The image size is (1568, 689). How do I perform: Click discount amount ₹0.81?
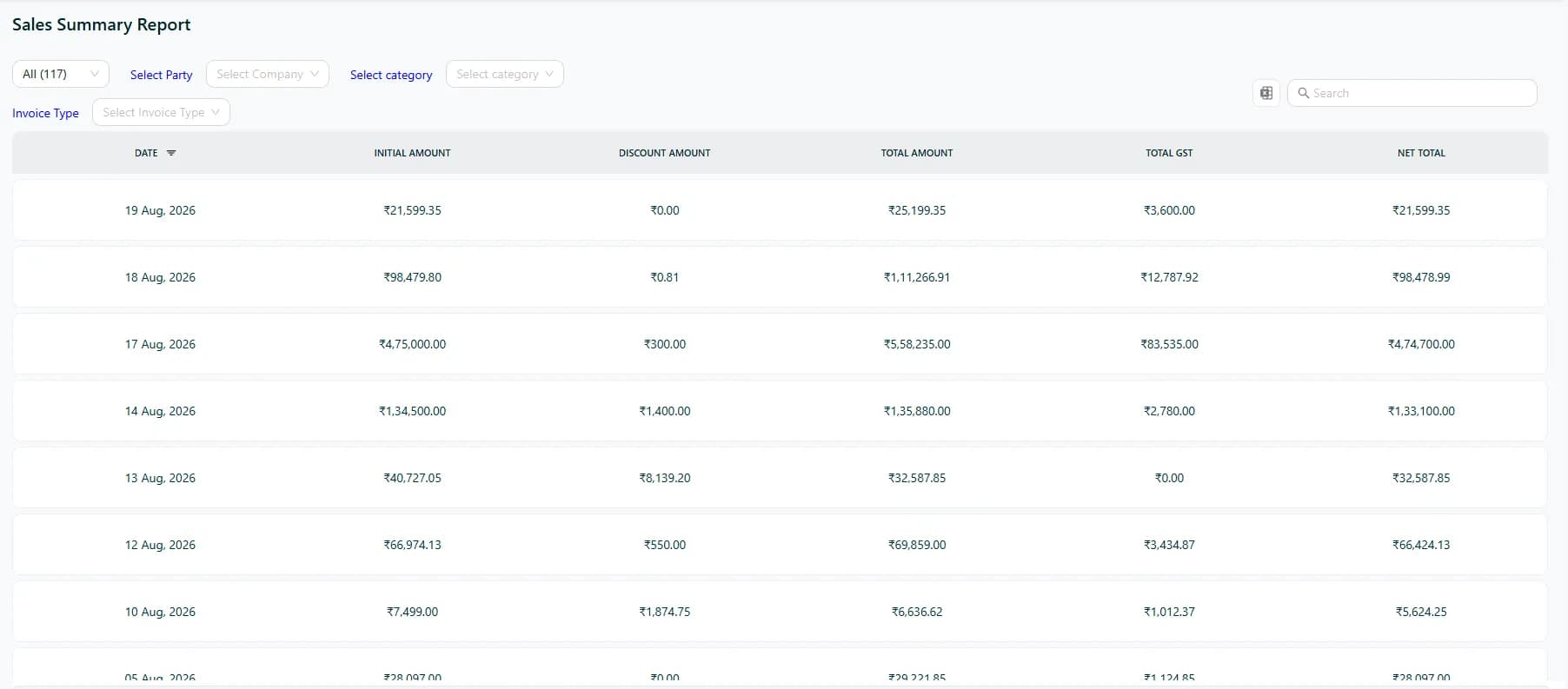point(665,277)
